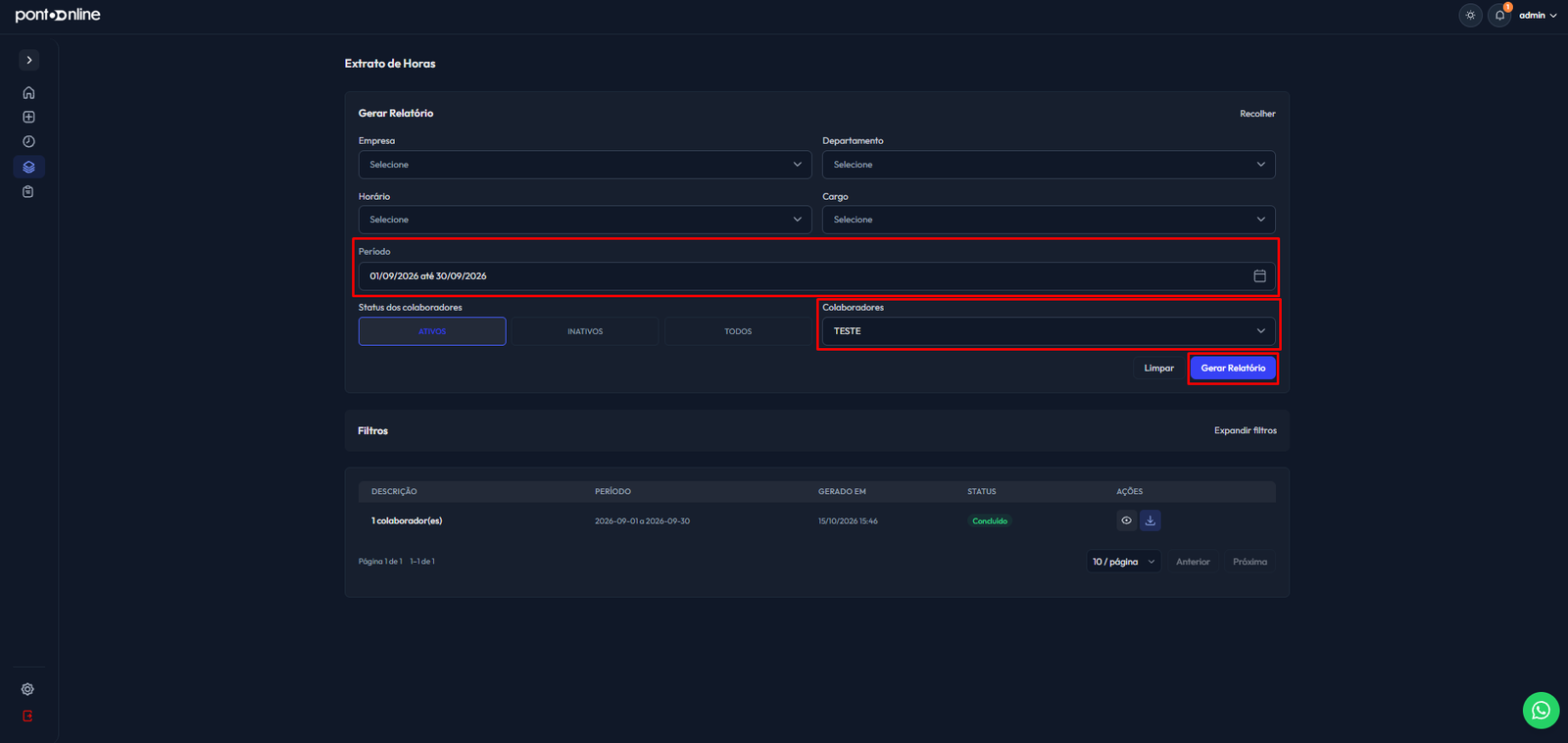Image resolution: width=1568 pixels, height=743 pixels.
Task: Click the GERADO EM column header
Action: (x=842, y=491)
